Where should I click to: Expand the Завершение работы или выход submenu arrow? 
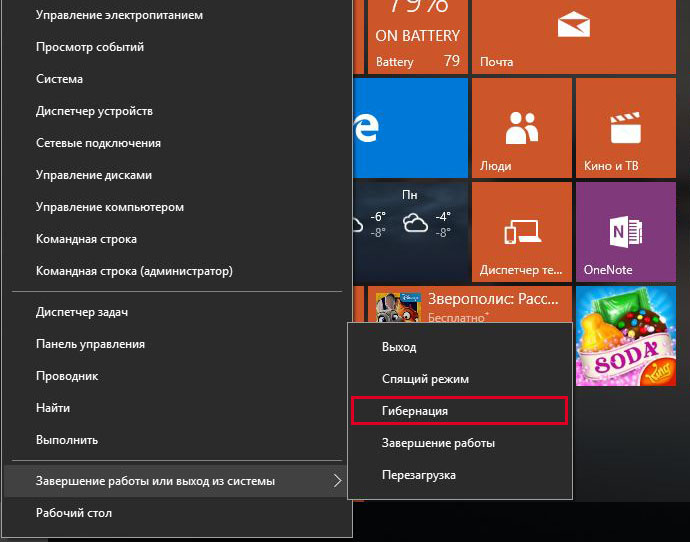(337, 481)
